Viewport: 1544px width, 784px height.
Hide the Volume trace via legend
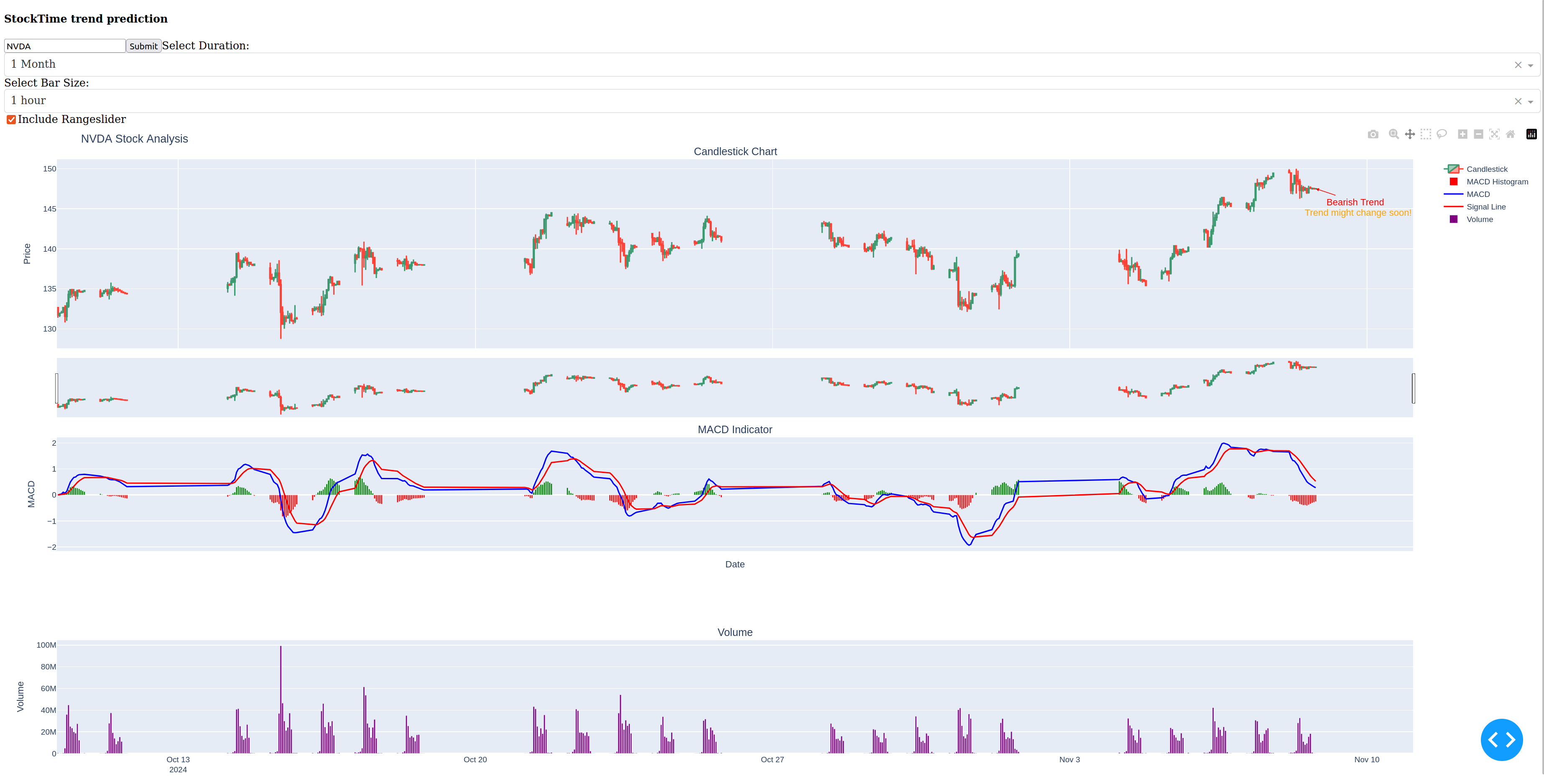(x=1479, y=220)
